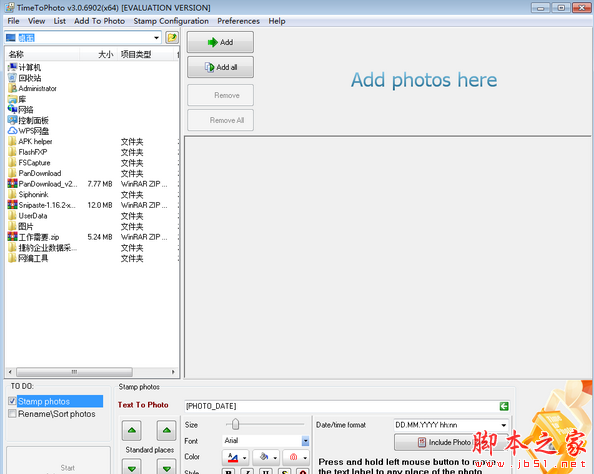Select the 库 libraries item
The height and width of the screenshot is (474, 594).
(17, 99)
